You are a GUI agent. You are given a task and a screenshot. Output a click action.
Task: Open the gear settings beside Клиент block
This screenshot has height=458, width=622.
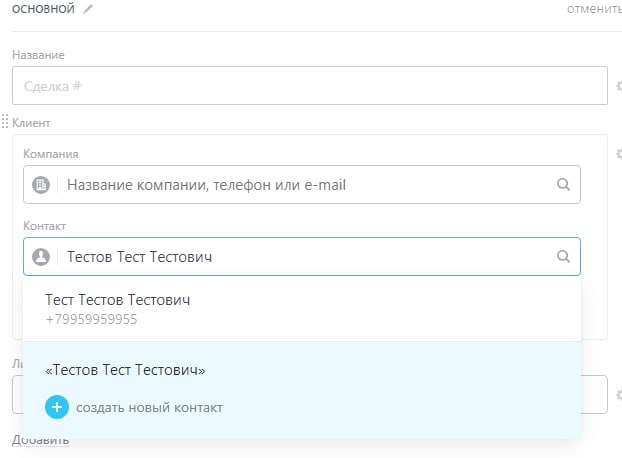617,155
